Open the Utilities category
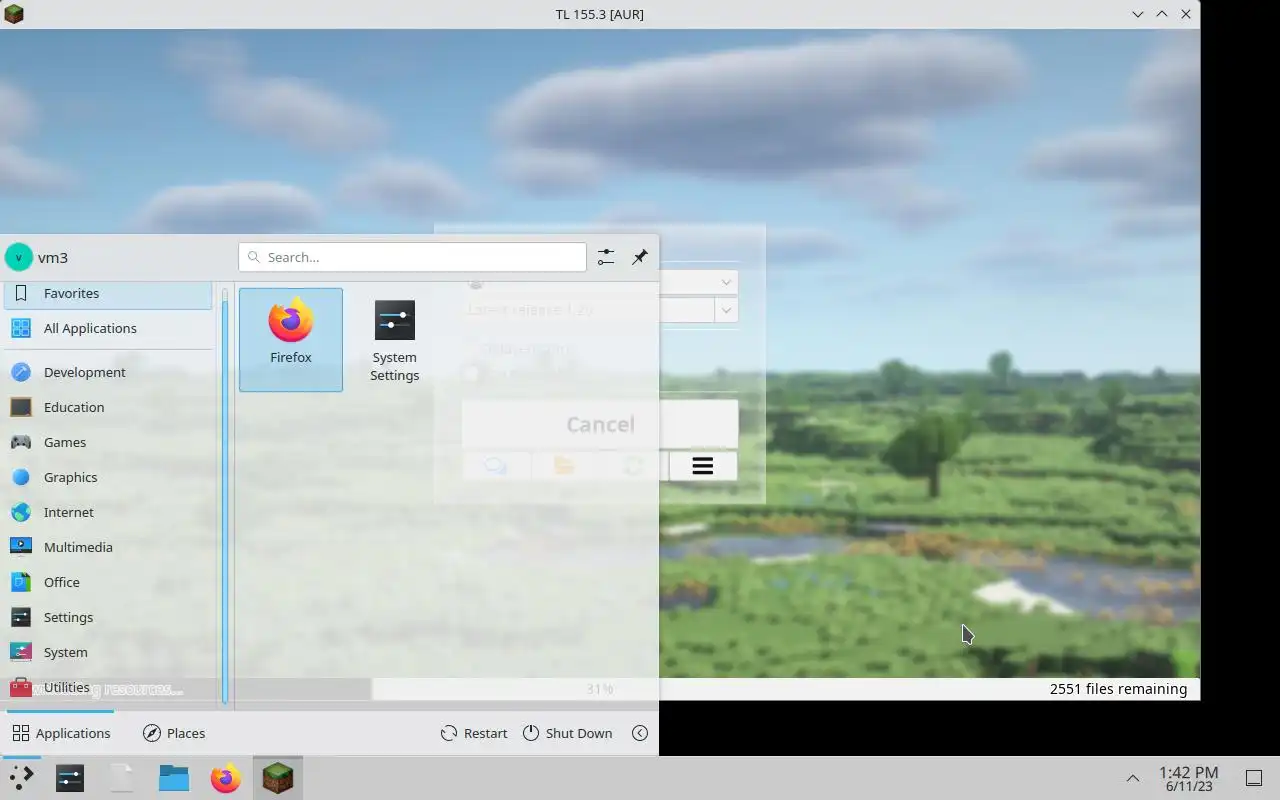1280x800 pixels. point(108,687)
